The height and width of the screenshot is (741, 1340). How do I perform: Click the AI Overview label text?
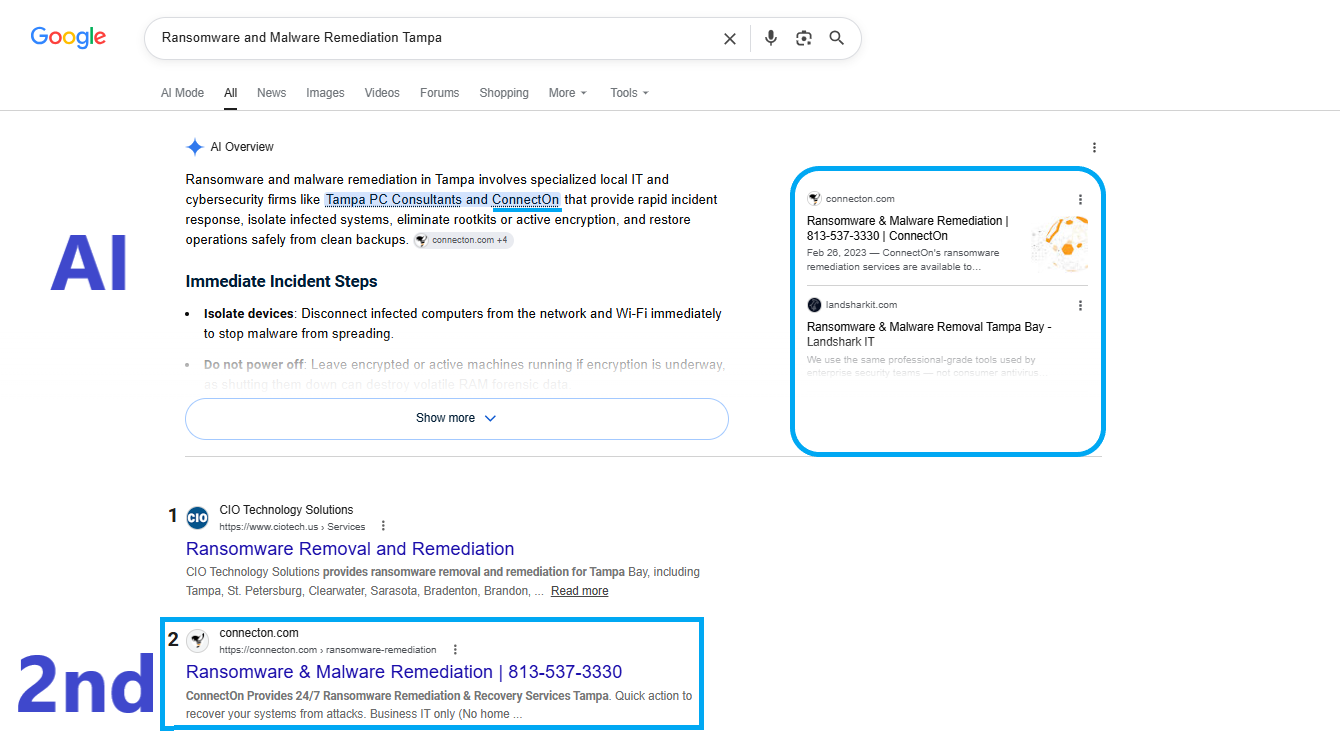pos(242,147)
